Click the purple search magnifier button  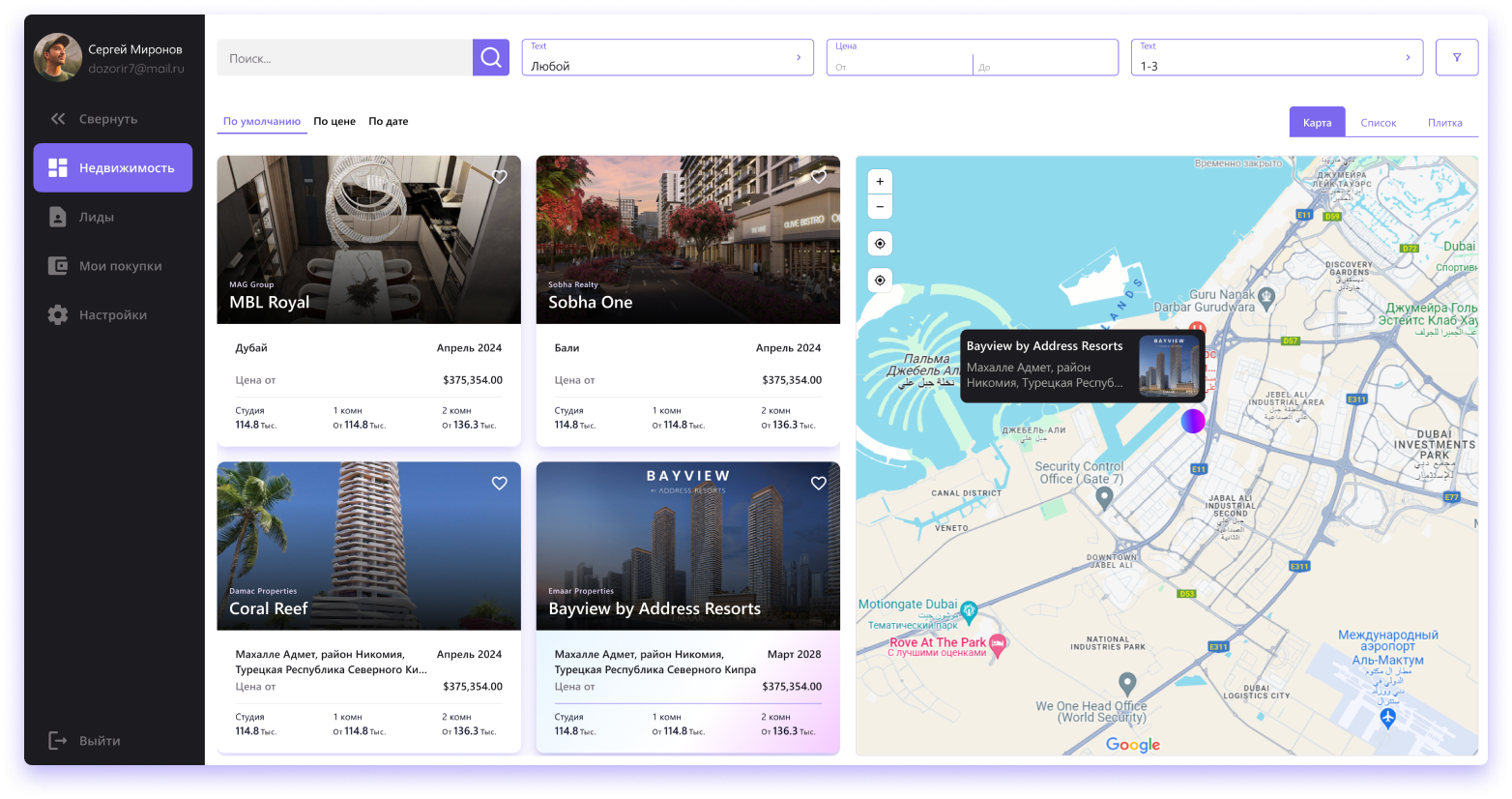coord(491,57)
